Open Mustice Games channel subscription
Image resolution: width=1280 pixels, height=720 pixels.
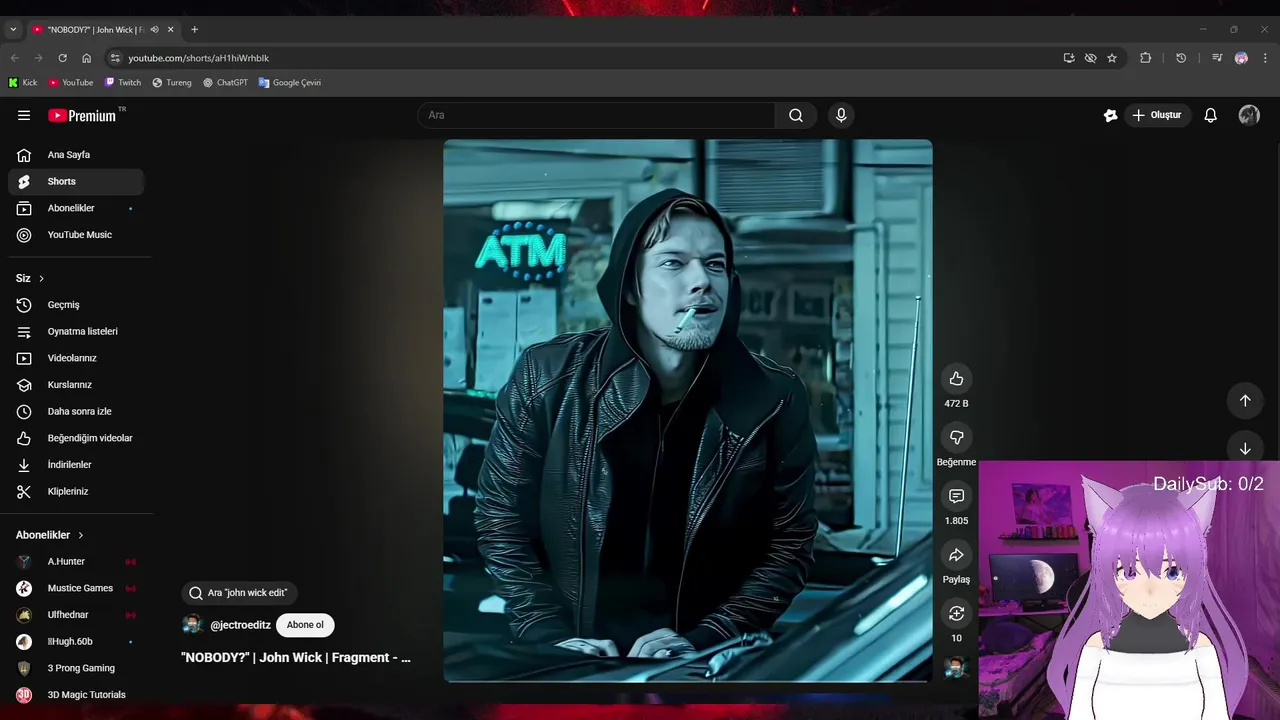pyautogui.click(x=76, y=588)
